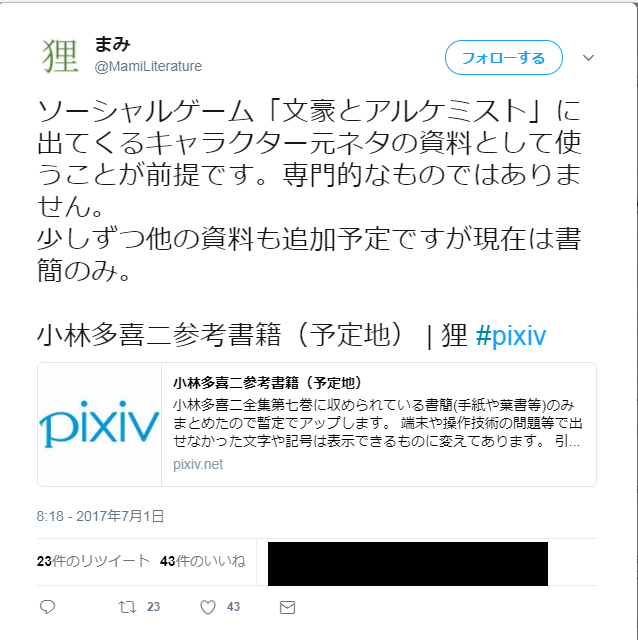Image resolution: width=638 pixels, height=640 pixels.
Task: View the 23件のリツイート list
Action: click(93, 561)
